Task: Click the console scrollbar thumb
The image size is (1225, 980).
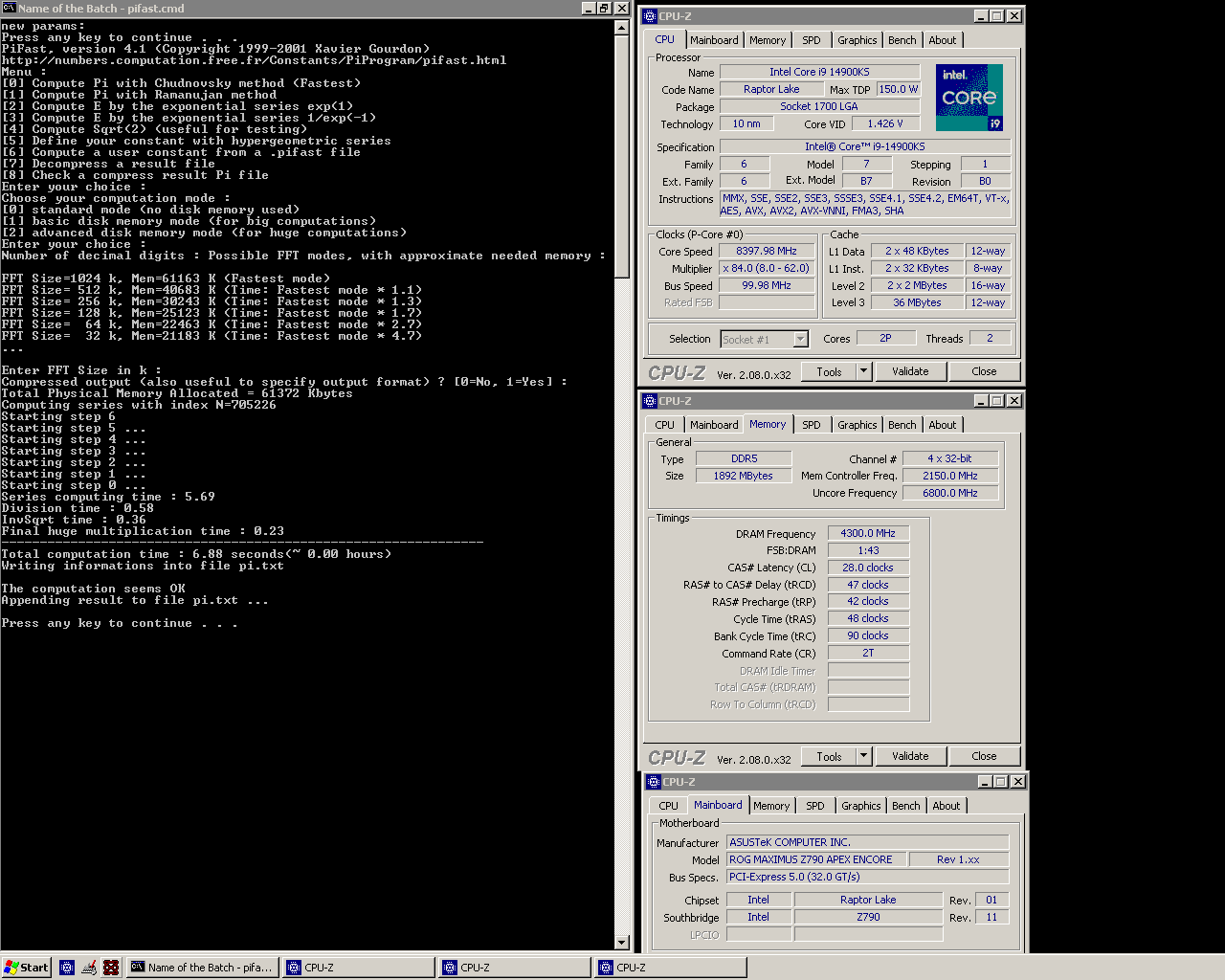Action: 622,158
